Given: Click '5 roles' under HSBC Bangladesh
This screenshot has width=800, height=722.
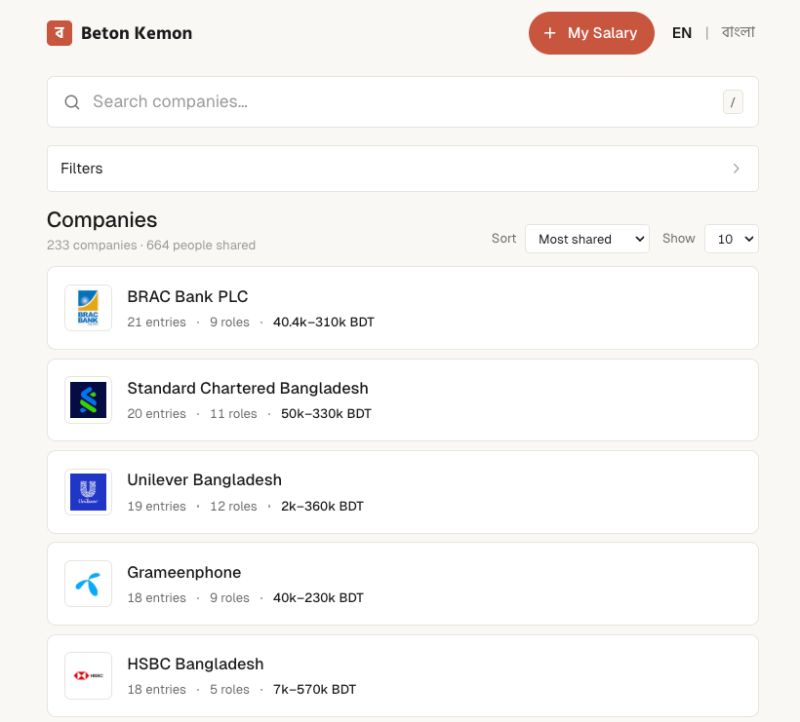Looking at the screenshot, I should coord(230,689).
